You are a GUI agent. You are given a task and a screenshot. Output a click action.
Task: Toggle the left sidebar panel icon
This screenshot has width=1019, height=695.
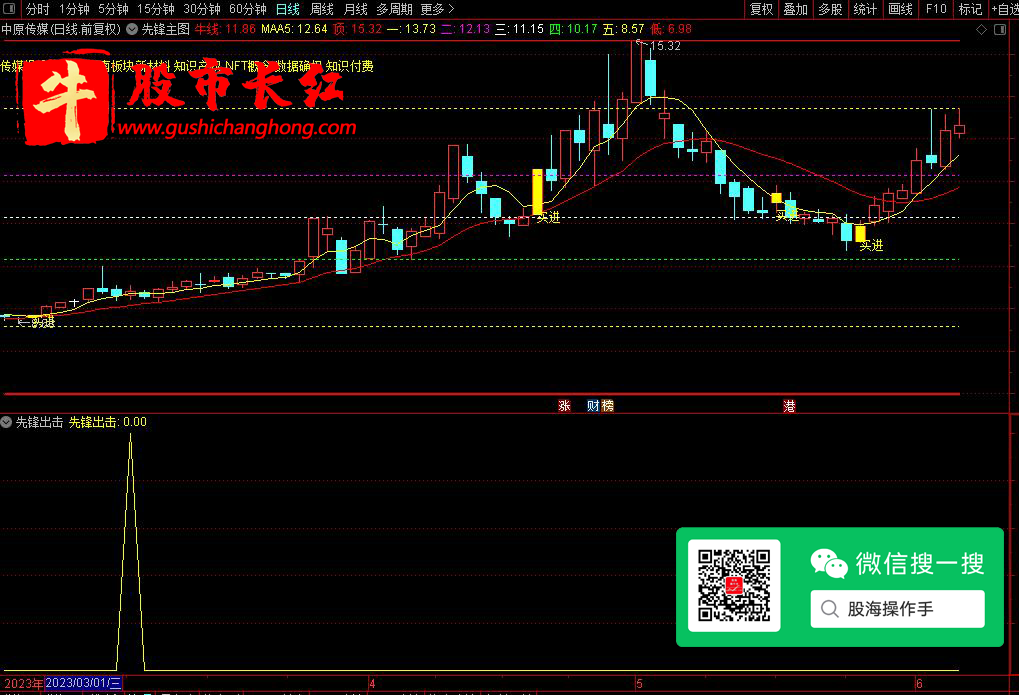point(9,8)
